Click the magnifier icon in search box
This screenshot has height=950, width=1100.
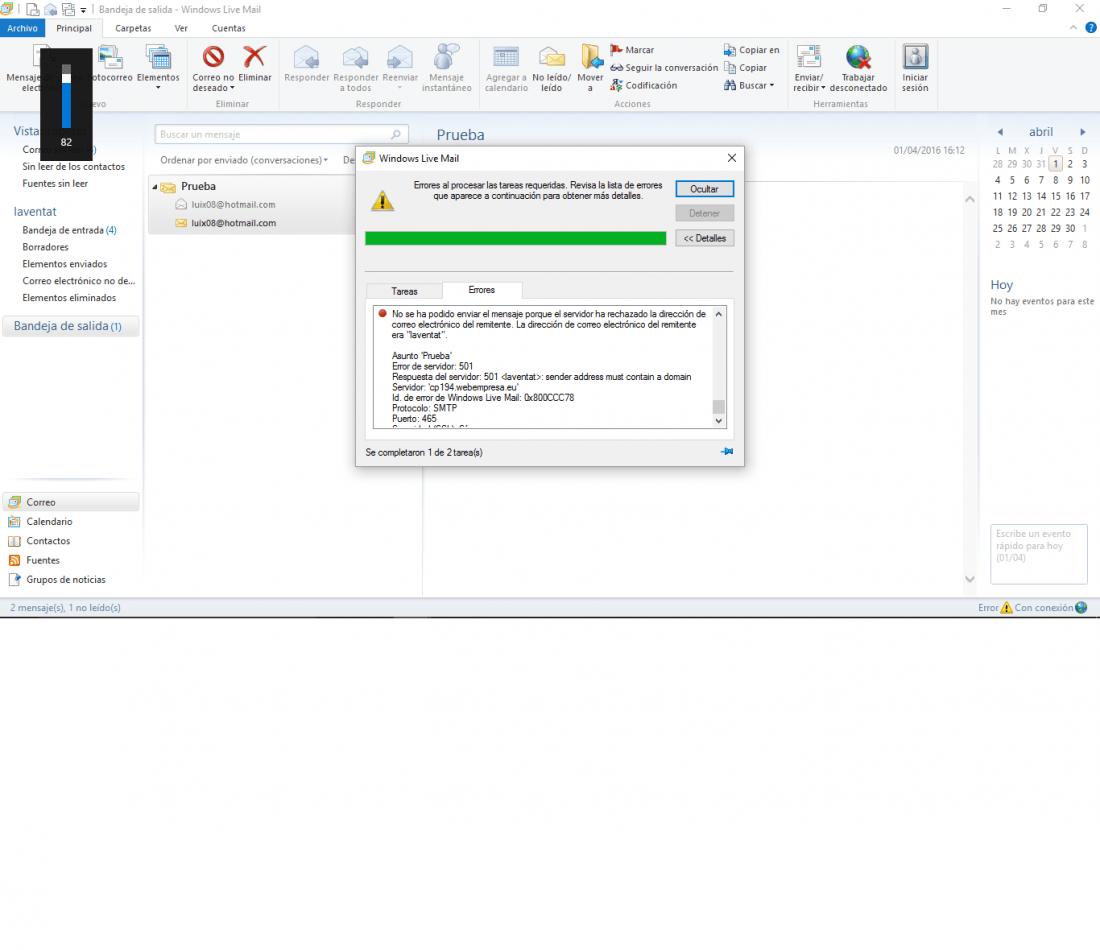[x=396, y=134]
